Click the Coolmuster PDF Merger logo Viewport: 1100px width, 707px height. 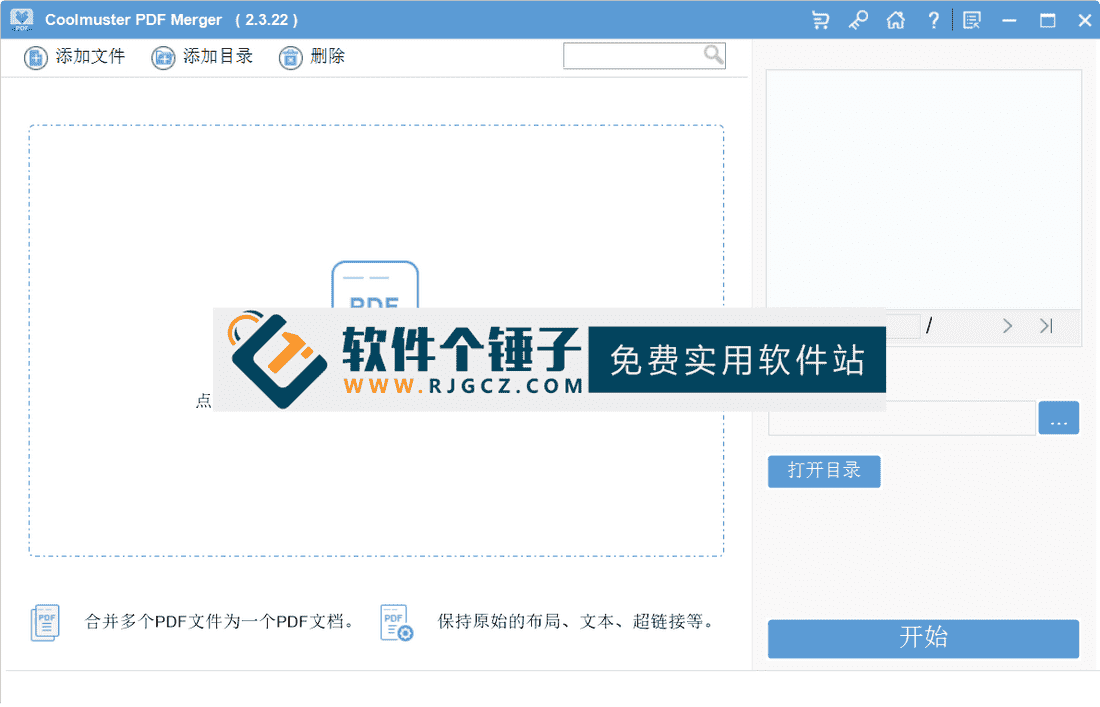21,19
